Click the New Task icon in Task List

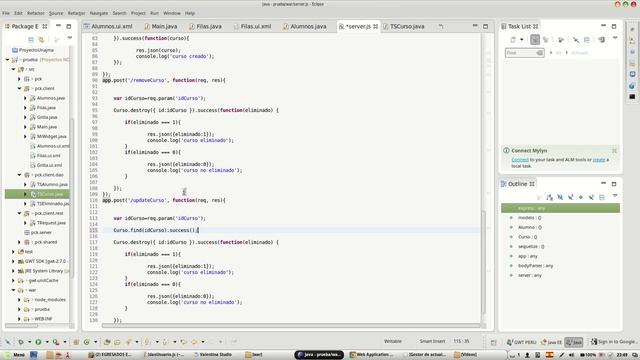click(513, 40)
